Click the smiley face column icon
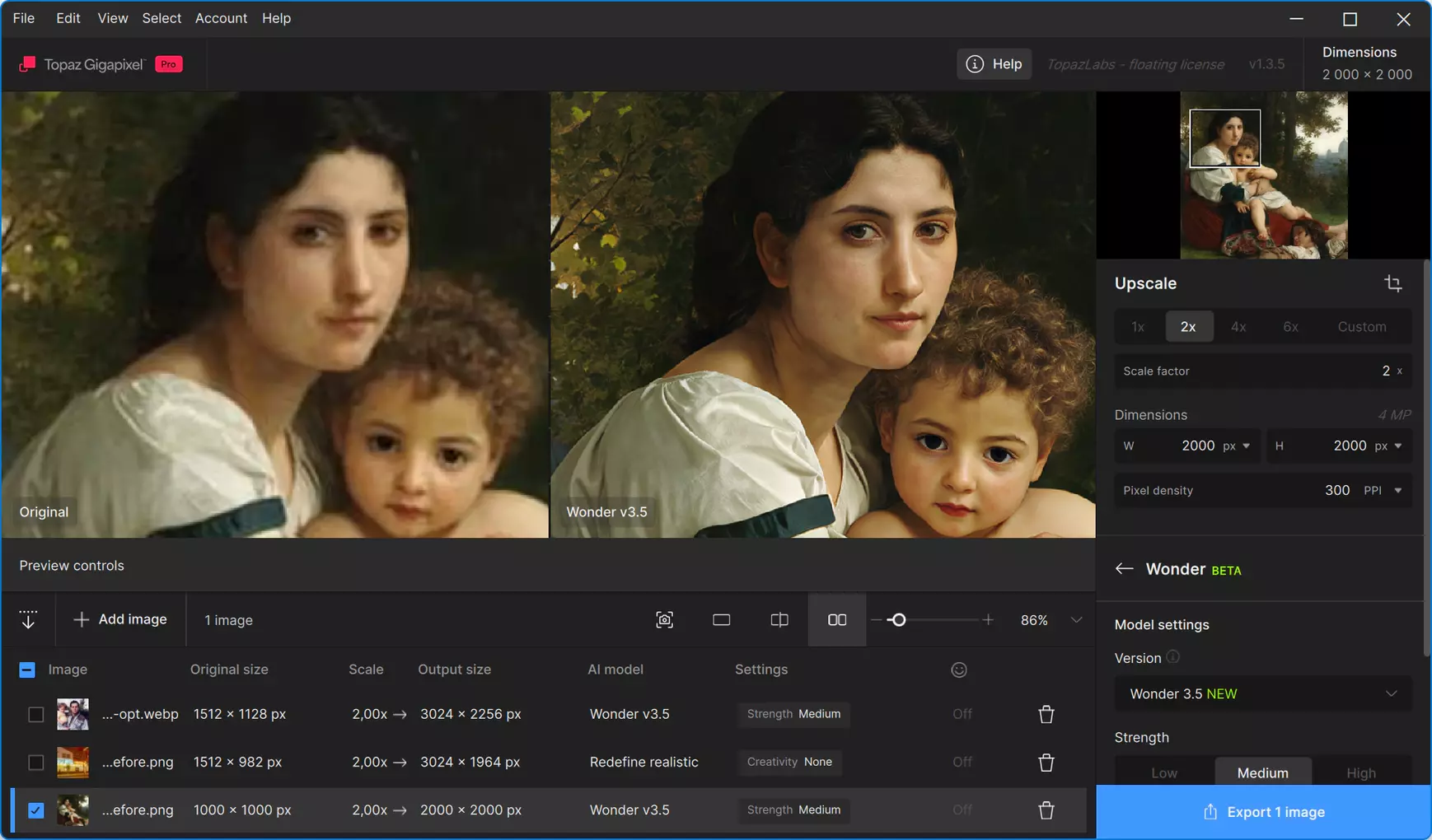Image resolution: width=1432 pixels, height=840 pixels. [x=958, y=670]
